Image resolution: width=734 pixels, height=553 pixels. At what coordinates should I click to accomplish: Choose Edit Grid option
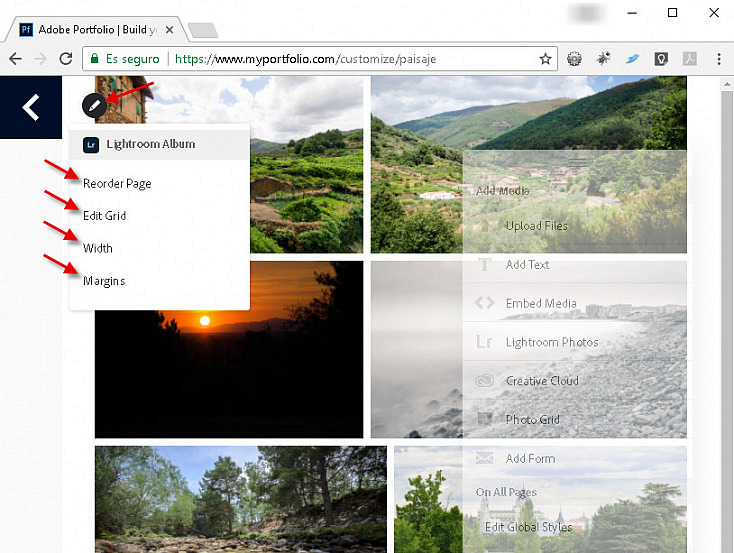pos(104,216)
